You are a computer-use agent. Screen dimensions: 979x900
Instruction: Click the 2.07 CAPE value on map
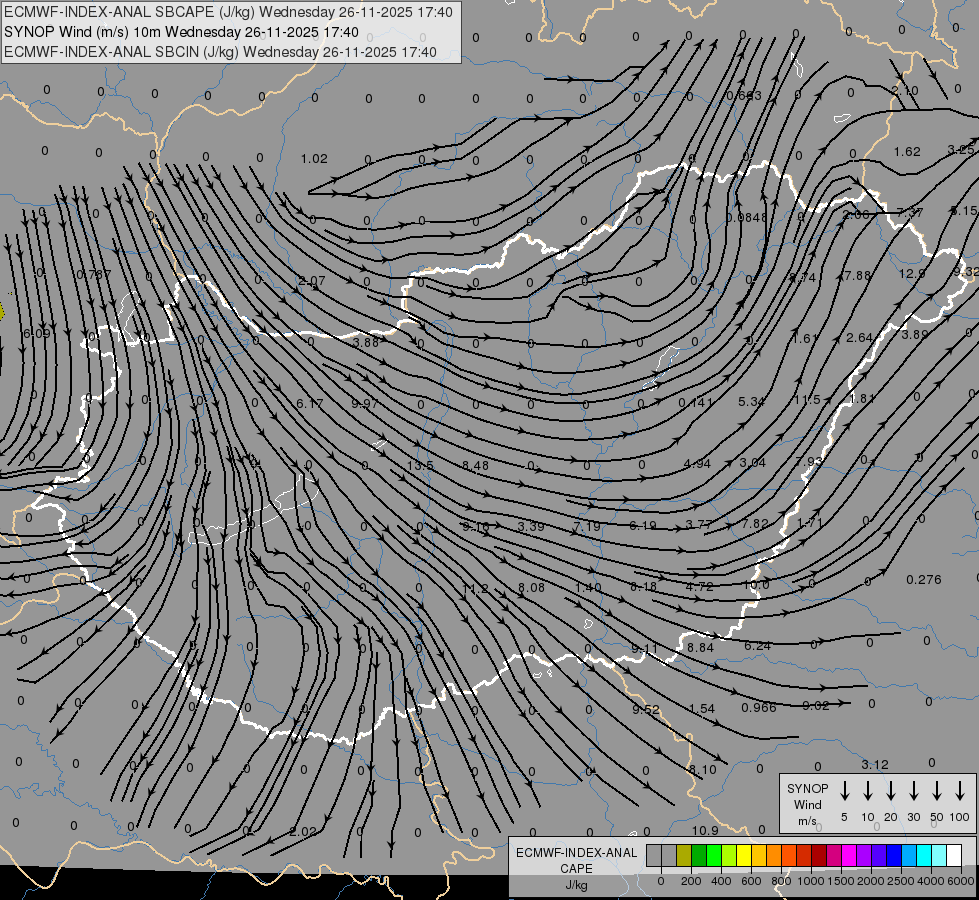point(312,281)
